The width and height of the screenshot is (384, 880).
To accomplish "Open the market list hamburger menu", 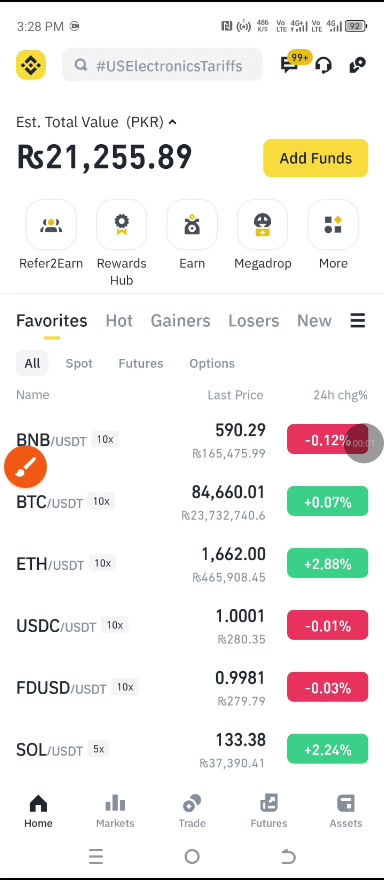I will [358, 320].
